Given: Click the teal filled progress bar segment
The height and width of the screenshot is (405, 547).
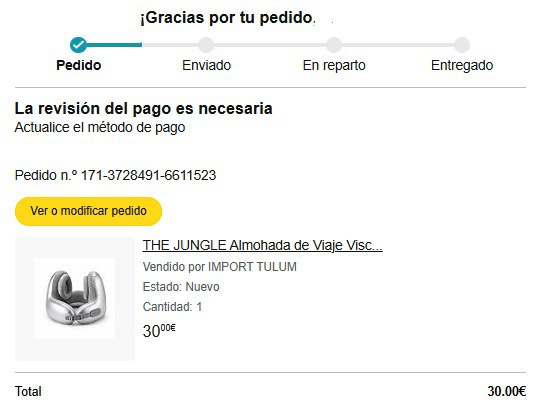Looking at the screenshot, I should click(114, 45).
